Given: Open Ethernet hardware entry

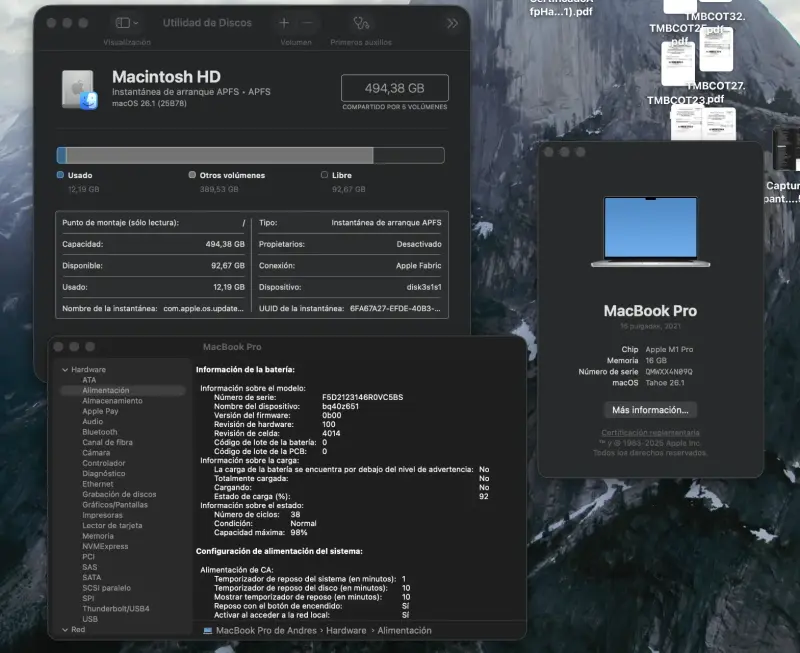Looking at the screenshot, I should click(97, 484).
